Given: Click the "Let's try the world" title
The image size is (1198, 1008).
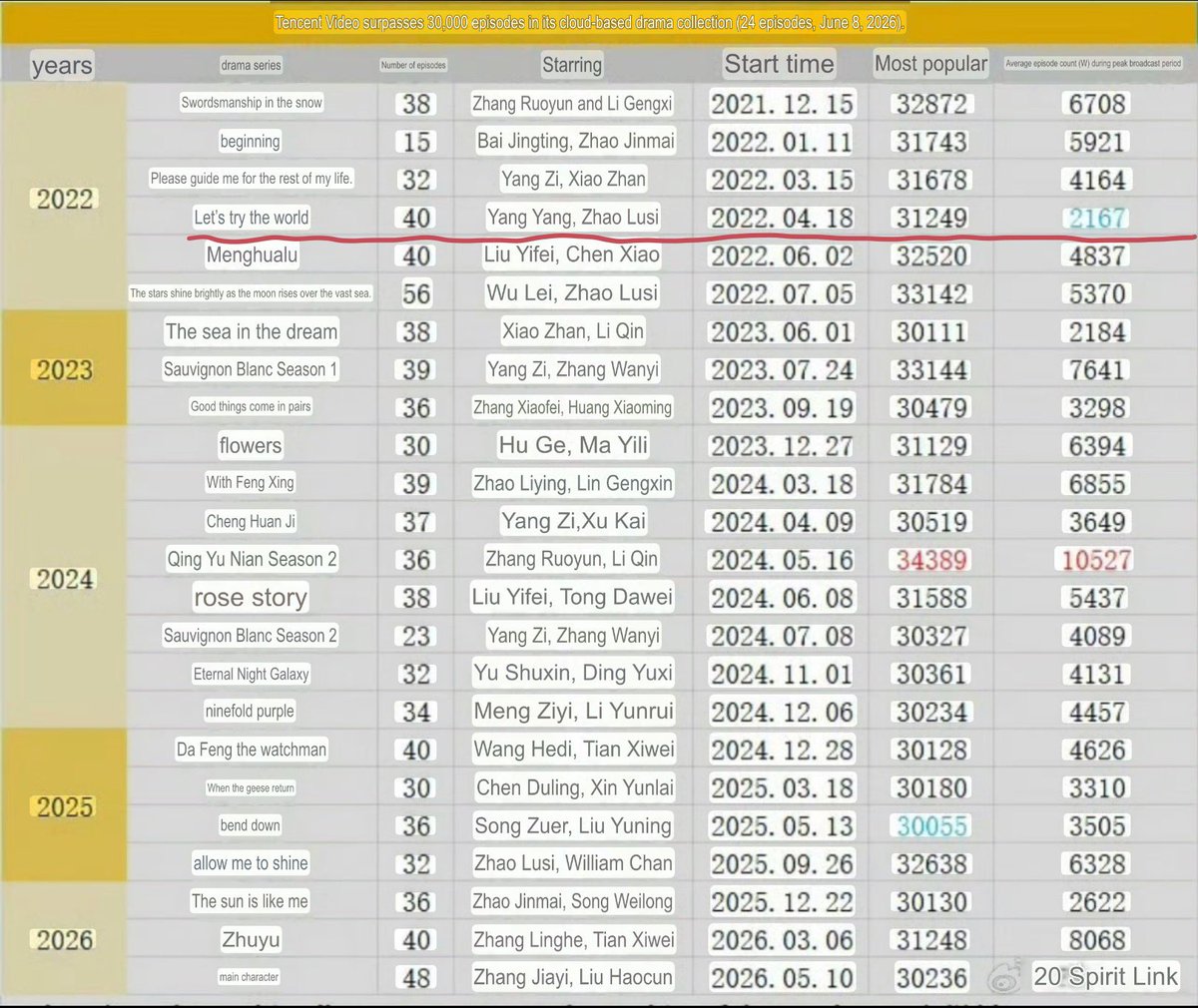Looking at the screenshot, I should tap(252, 218).
